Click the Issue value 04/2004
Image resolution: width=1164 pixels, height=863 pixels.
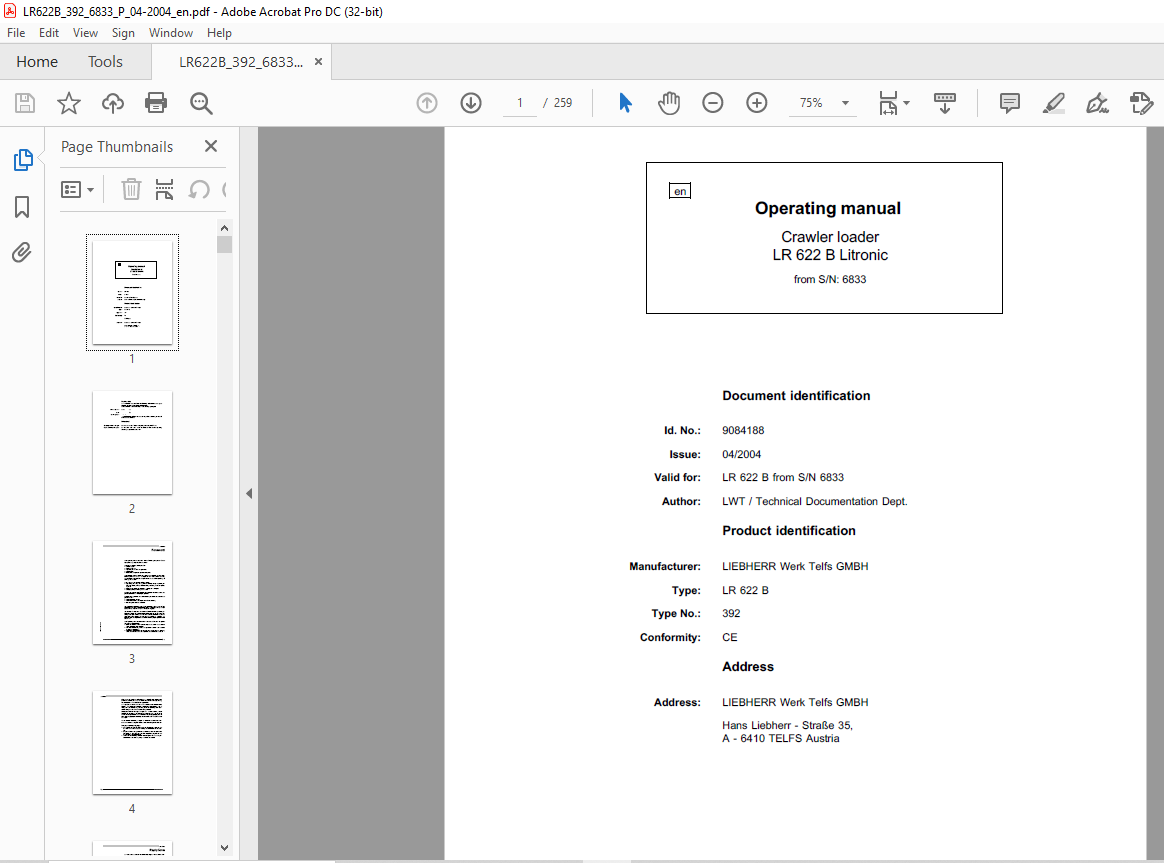(x=742, y=454)
